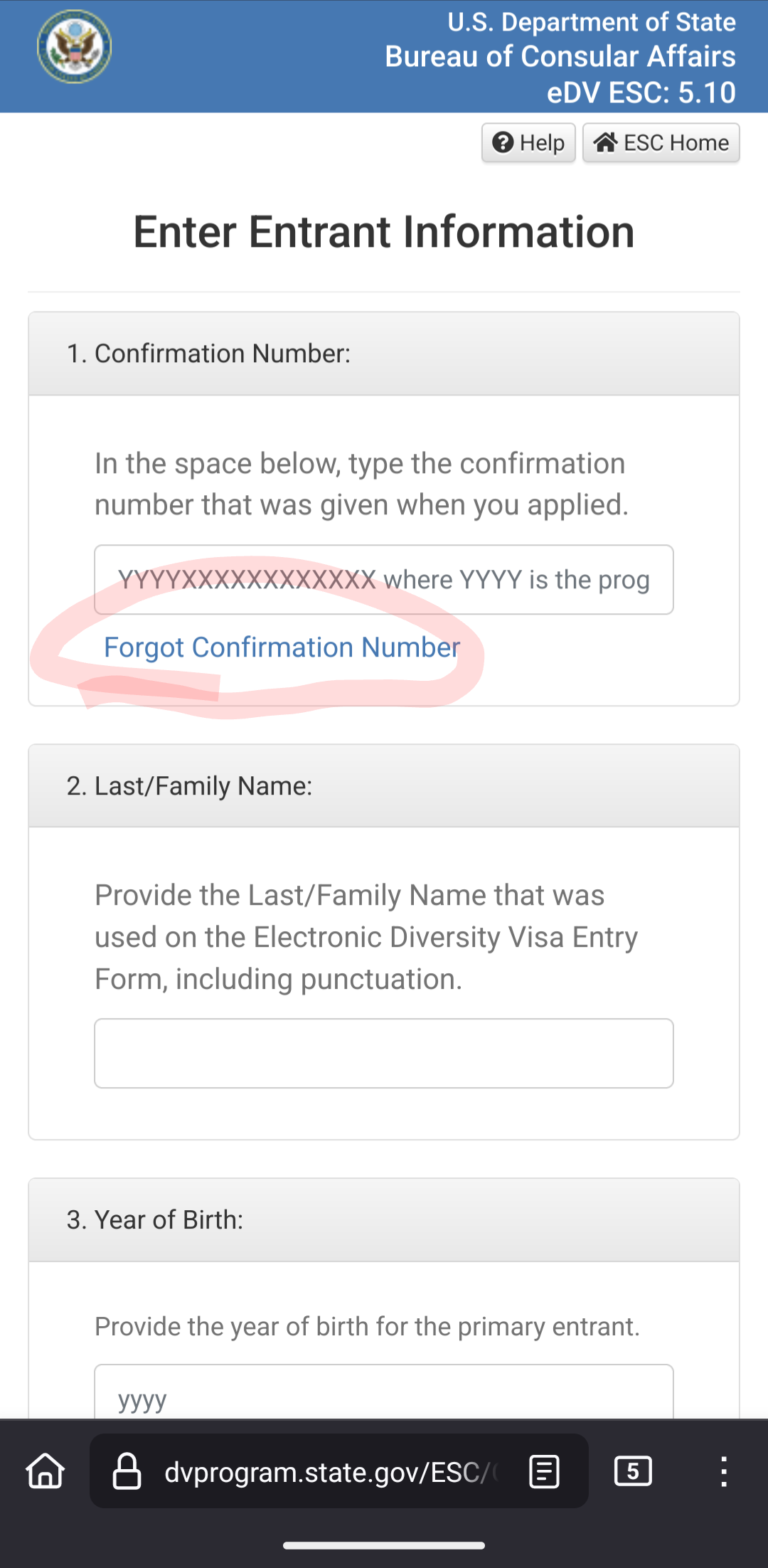Viewport: 768px width, 1568px height.
Task: Open the browser three-dot menu
Action: 724,1471
